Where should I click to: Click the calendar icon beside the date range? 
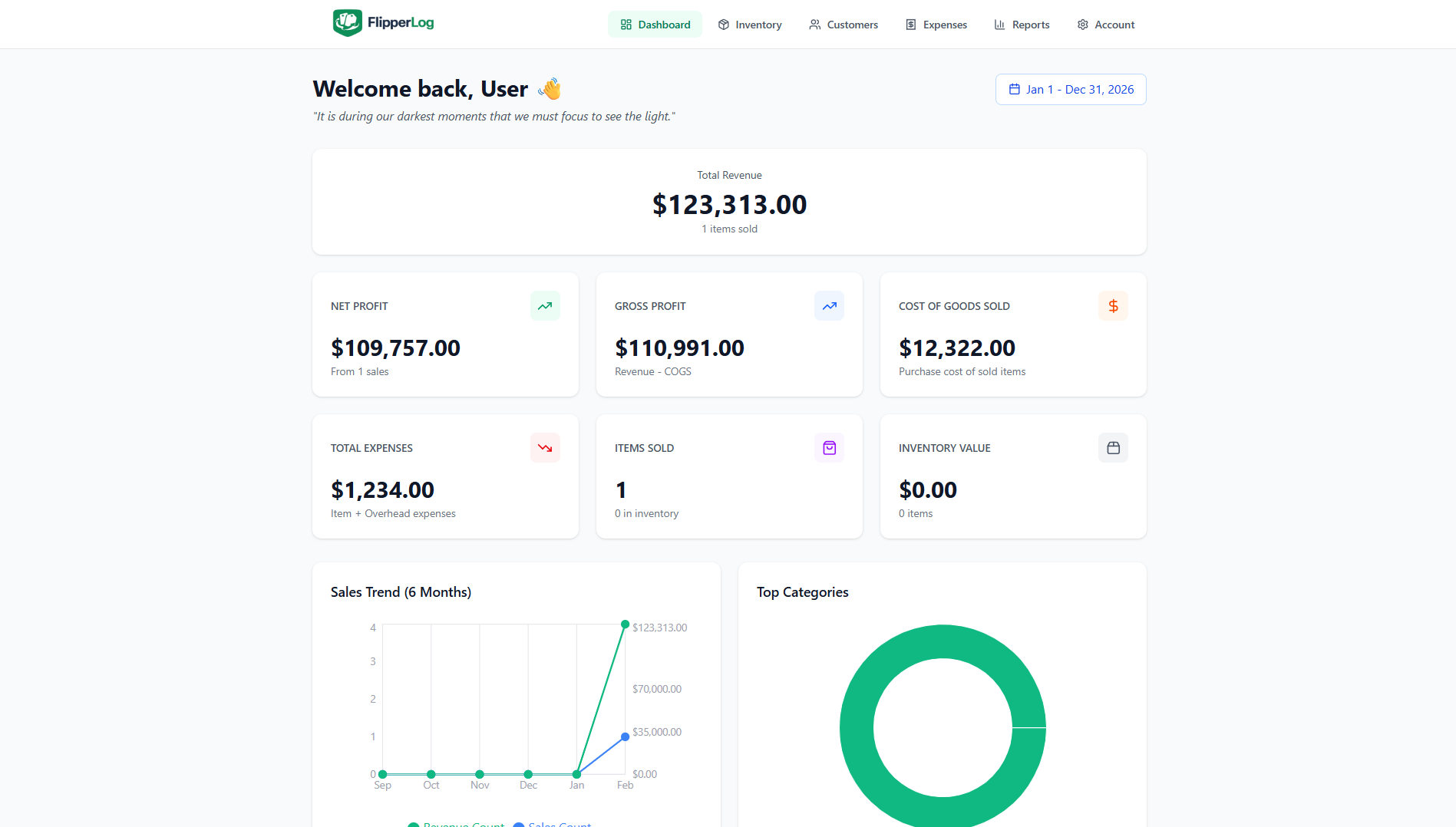(1014, 89)
